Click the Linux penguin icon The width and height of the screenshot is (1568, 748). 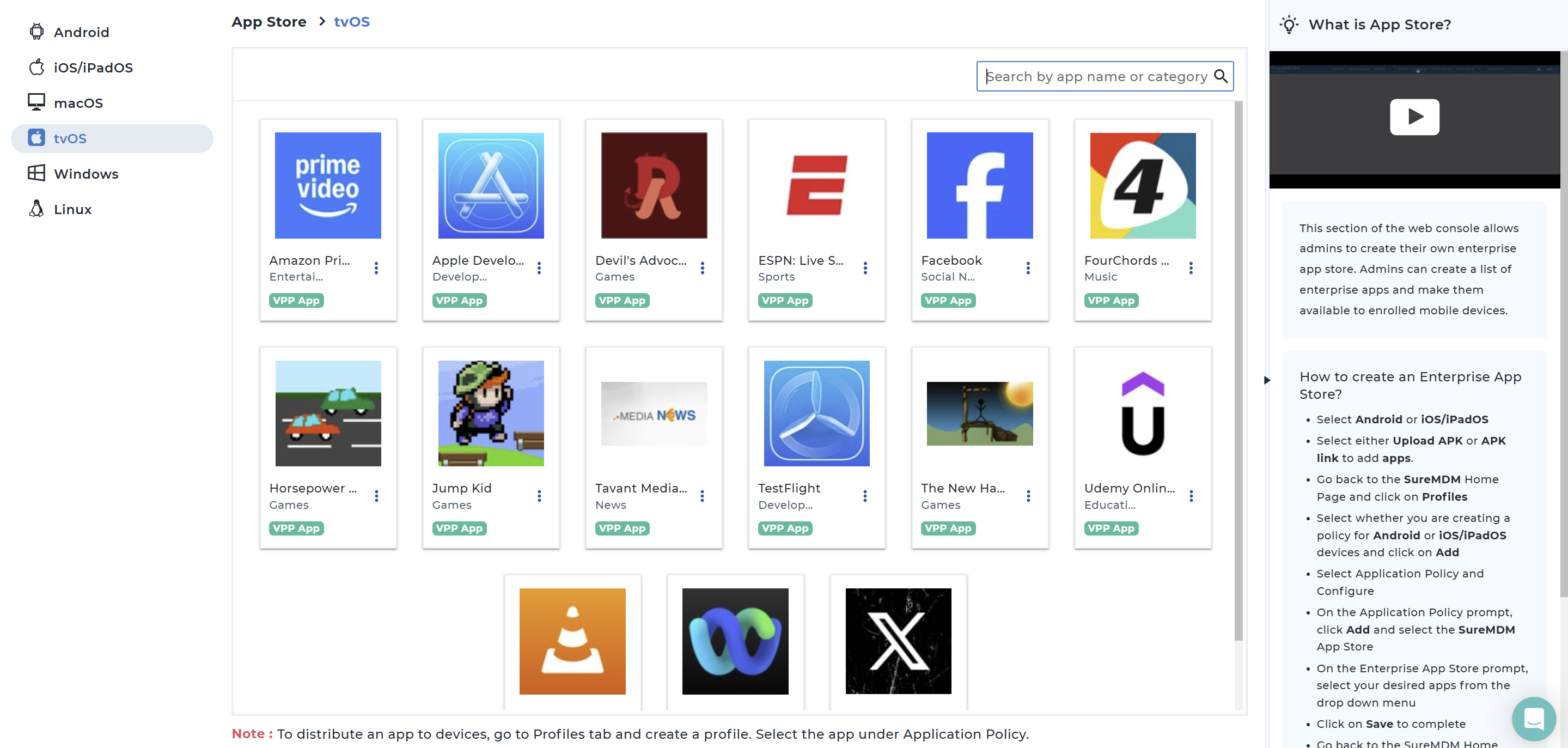(x=36, y=209)
